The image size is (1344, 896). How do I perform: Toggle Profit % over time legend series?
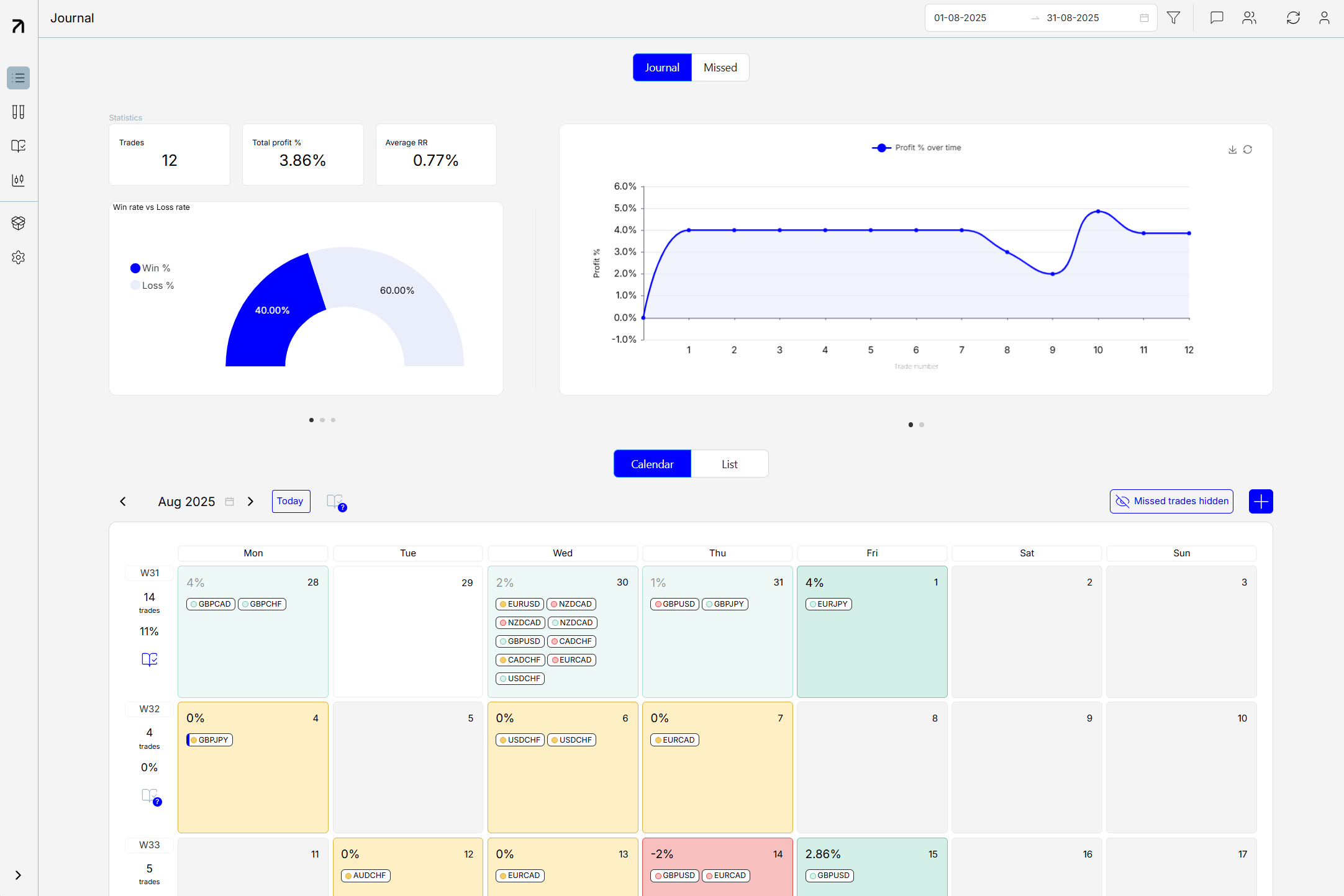(917, 148)
